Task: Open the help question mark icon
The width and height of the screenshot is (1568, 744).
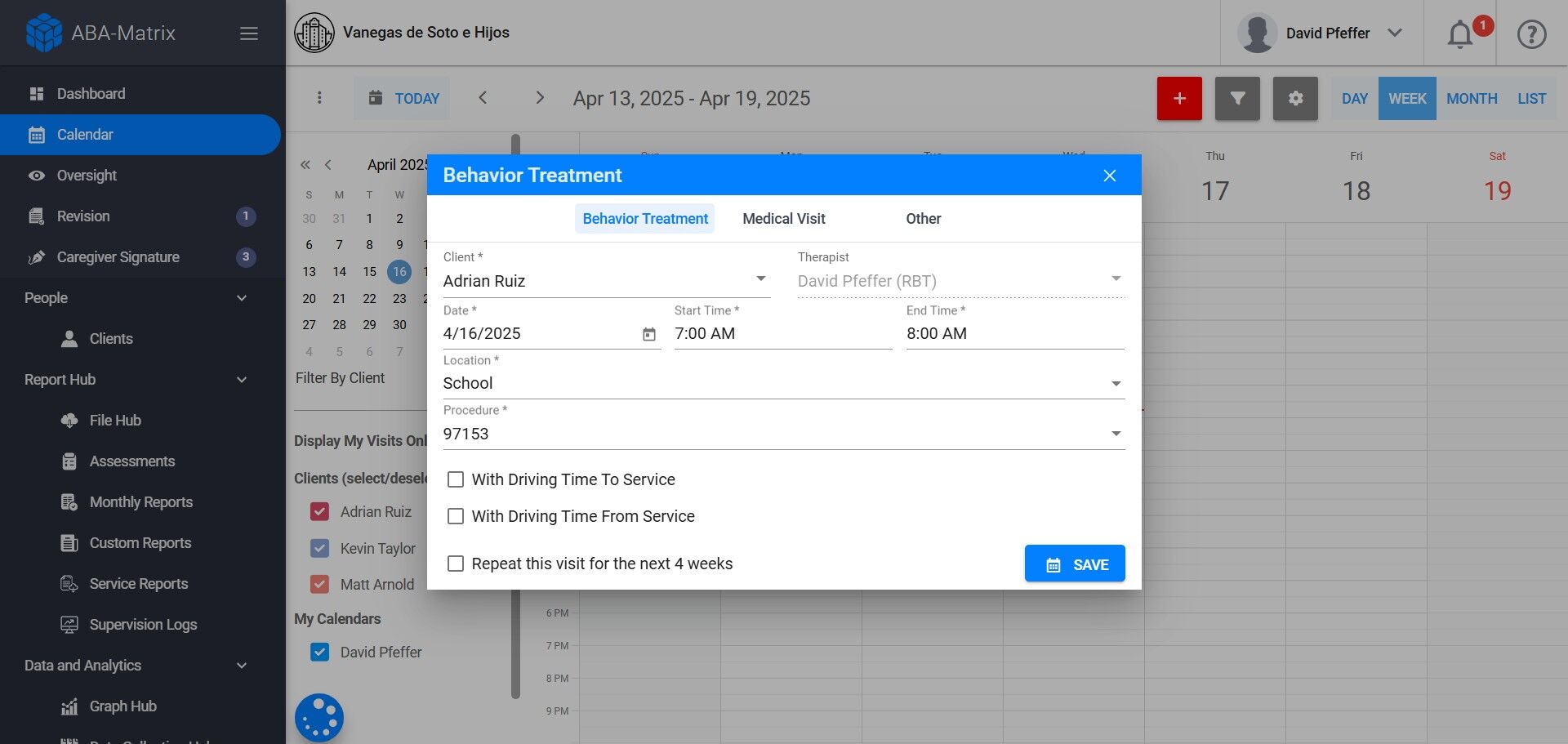Action: [x=1531, y=34]
